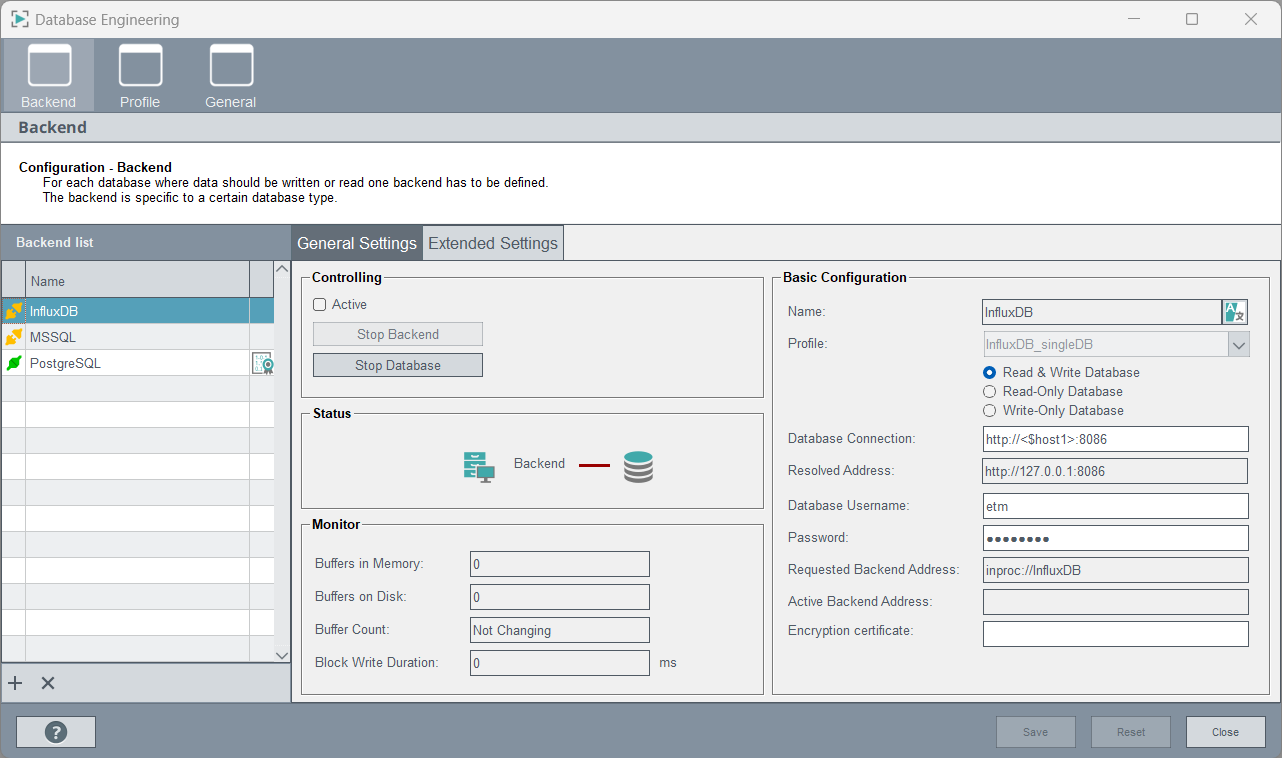Image resolution: width=1282 pixels, height=758 pixels.
Task: Click the Close button
Action: tap(1225, 732)
